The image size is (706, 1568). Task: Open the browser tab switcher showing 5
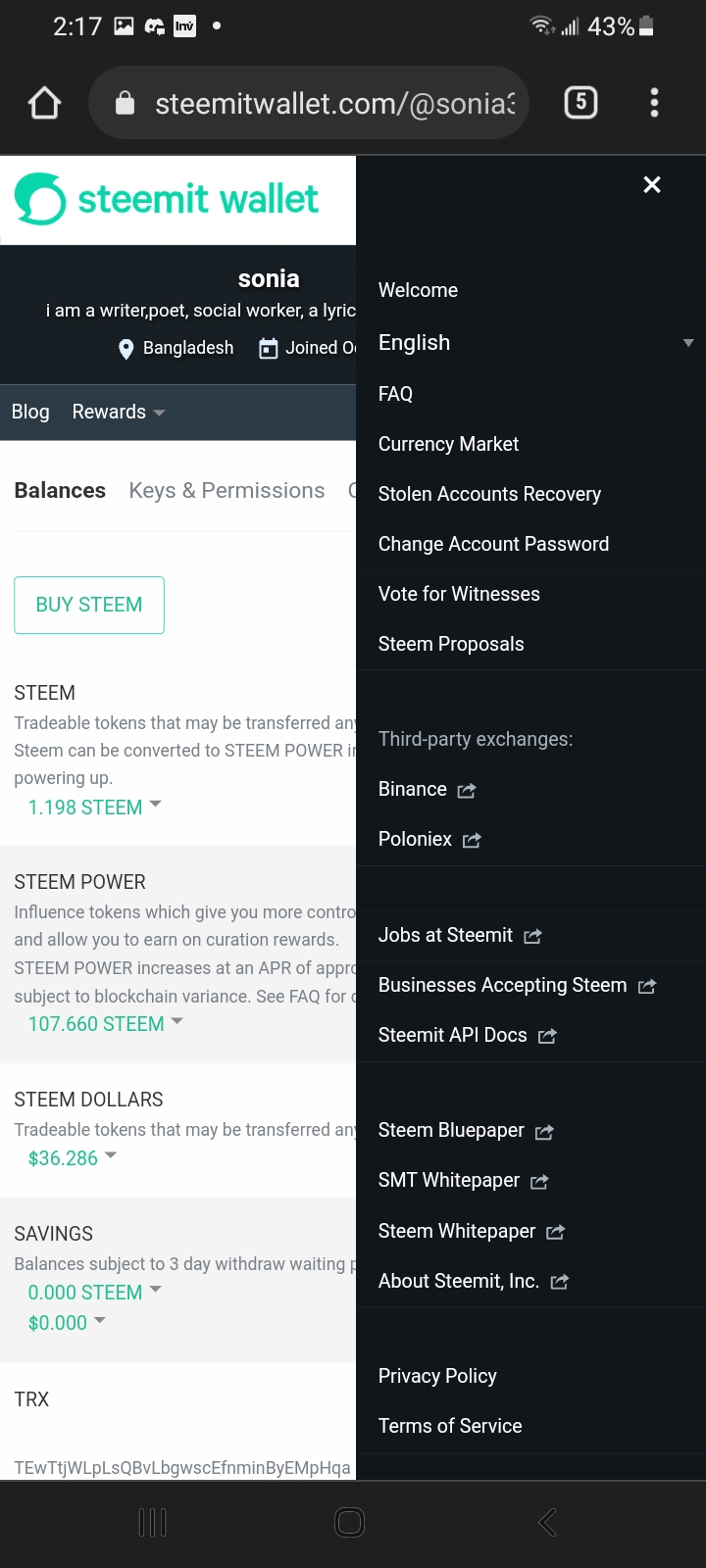click(x=580, y=102)
